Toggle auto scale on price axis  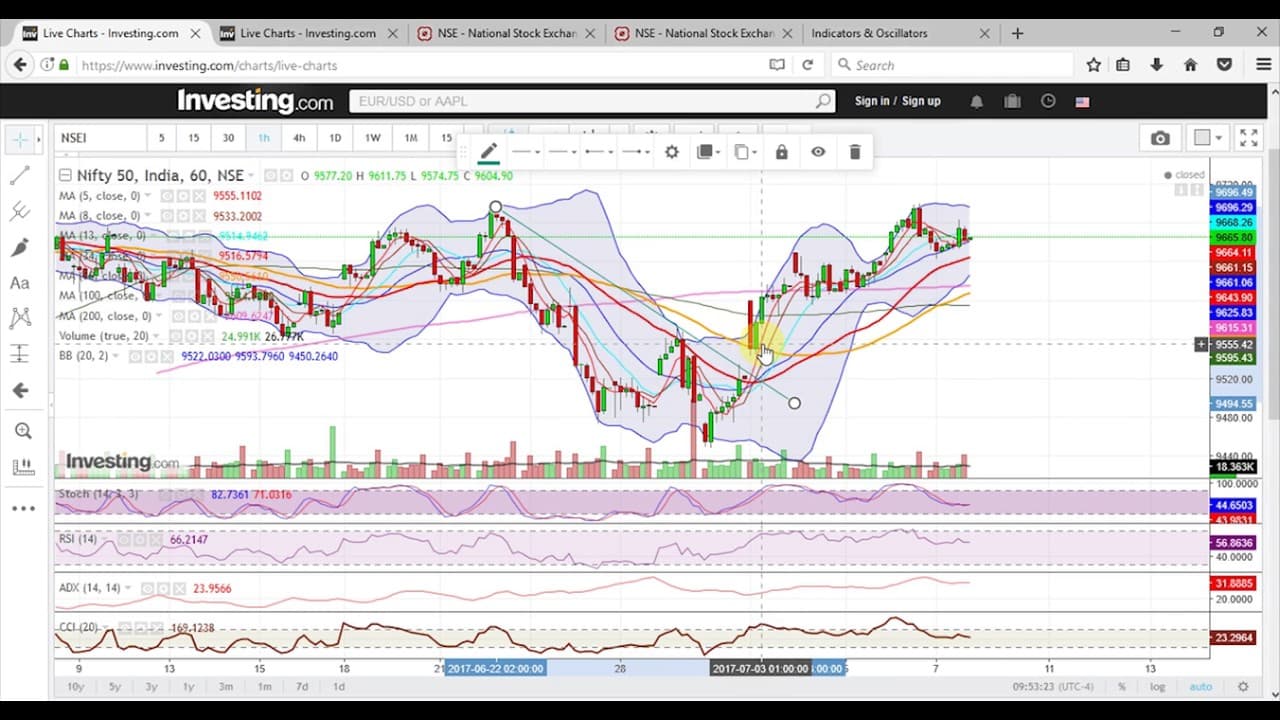pyautogui.click(x=1200, y=687)
